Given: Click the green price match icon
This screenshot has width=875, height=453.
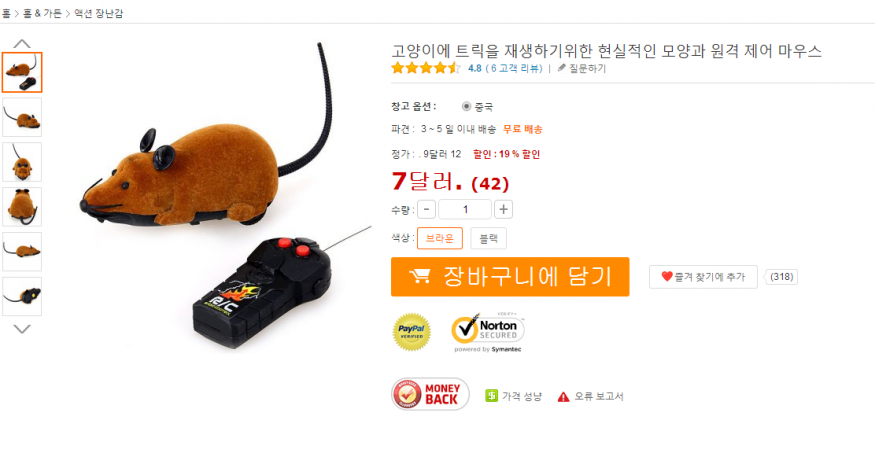Looking at the screenshot, I should [492, 396].
